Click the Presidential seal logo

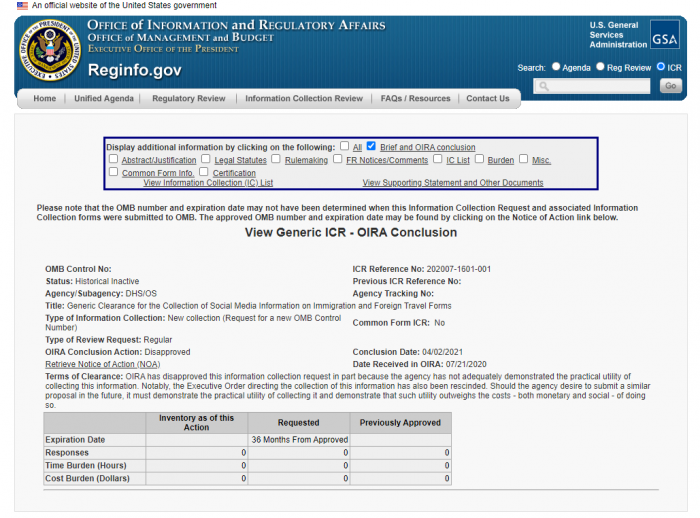[x=48, y=53]
